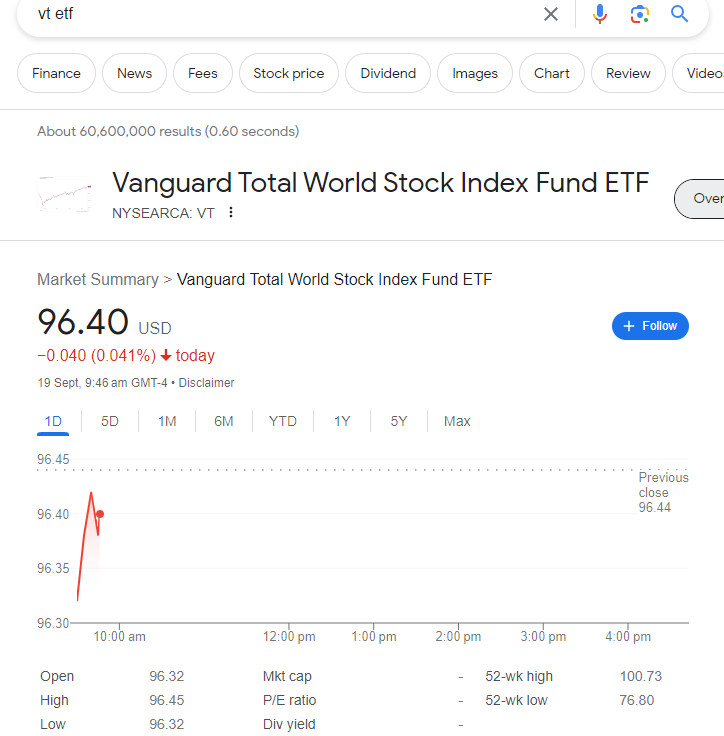
Task: Switch the chart to YTD view
Action: 283,421
